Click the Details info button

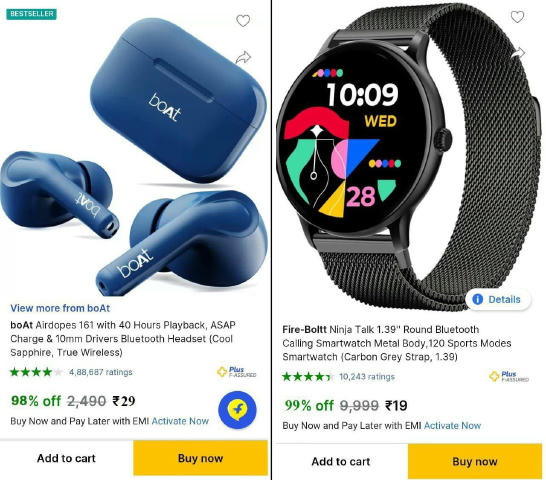click(498, 299)
